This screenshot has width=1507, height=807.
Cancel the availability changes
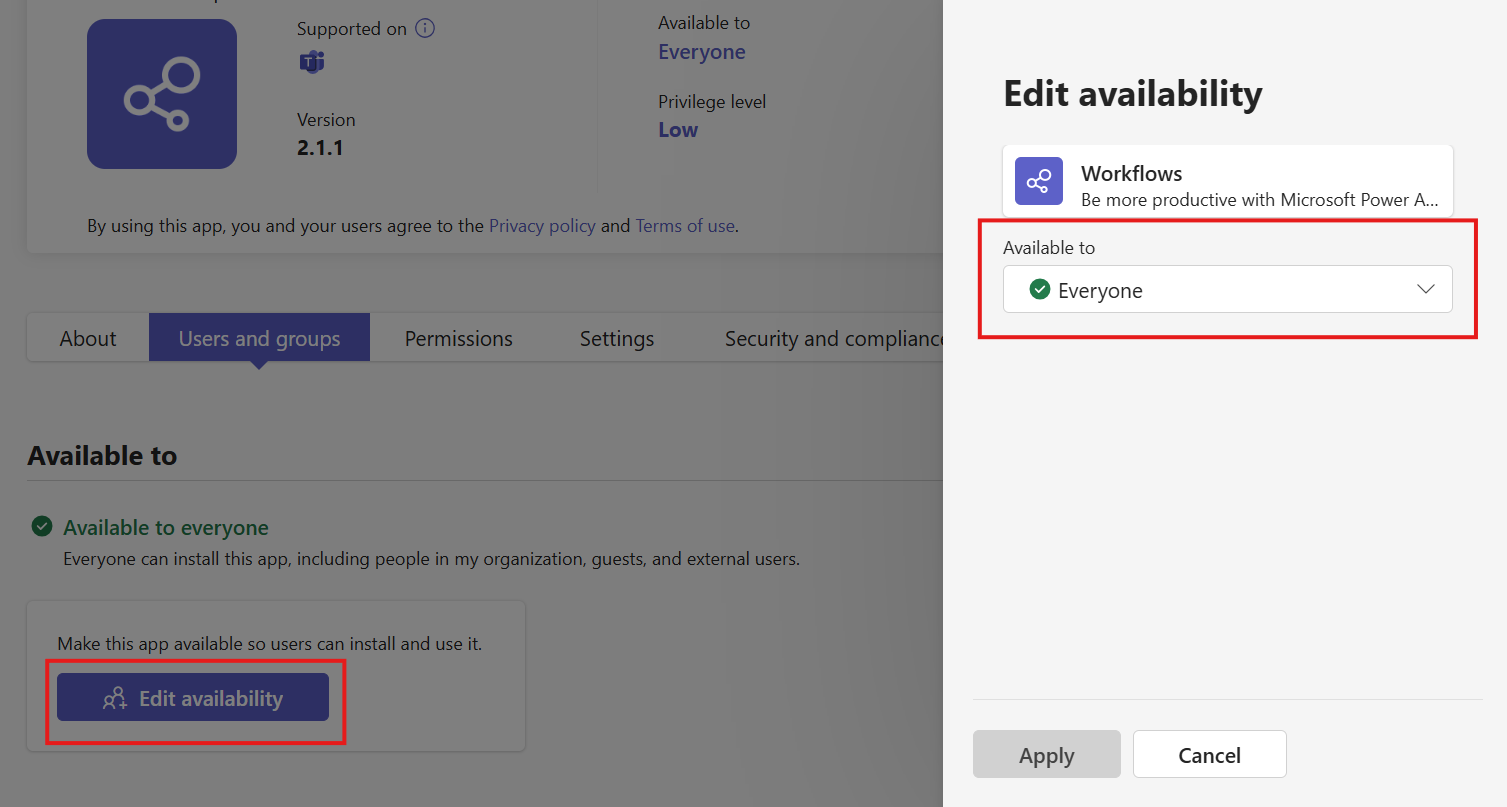(1209, 754)
